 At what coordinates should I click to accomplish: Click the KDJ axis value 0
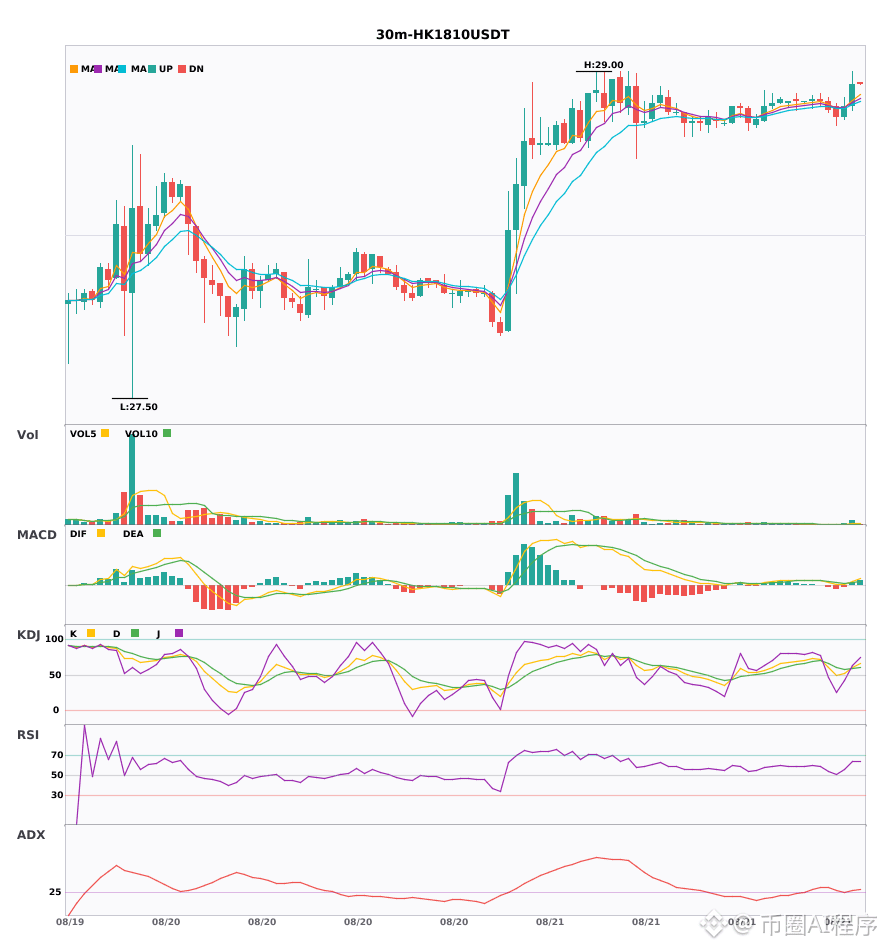click(x=56, y=710)
